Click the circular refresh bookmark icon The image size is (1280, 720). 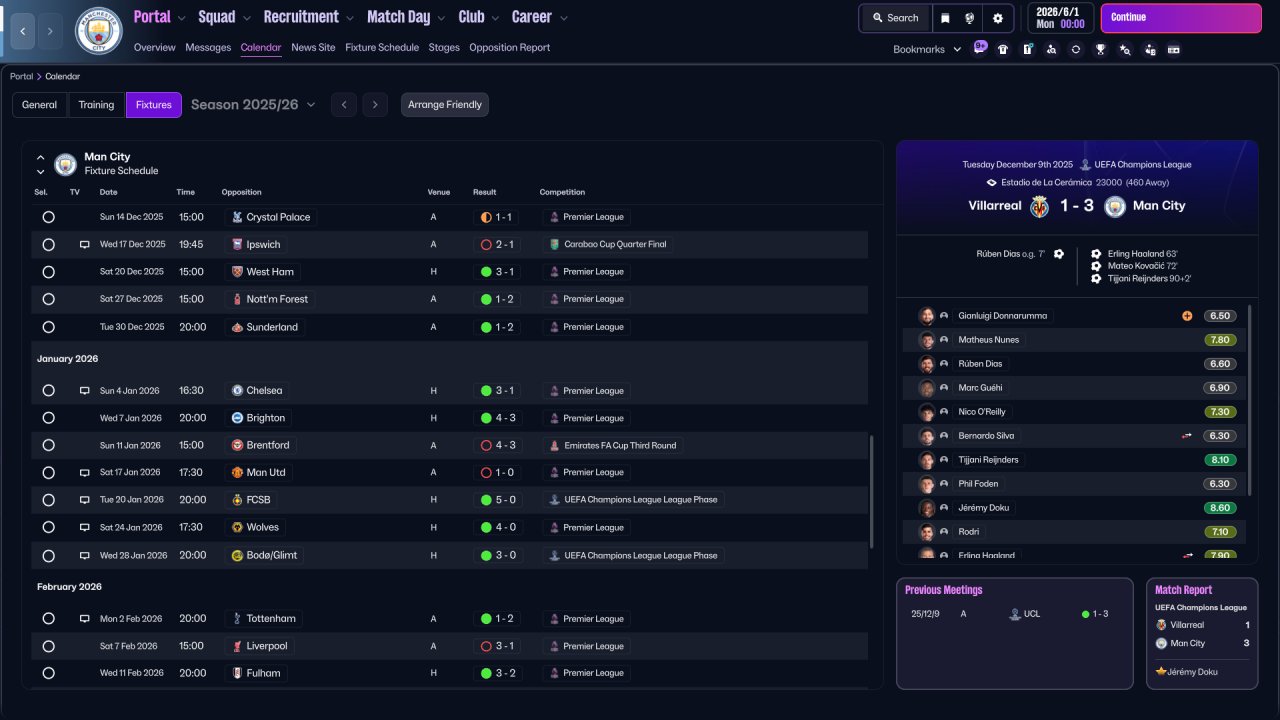[x=1076, y=49]
